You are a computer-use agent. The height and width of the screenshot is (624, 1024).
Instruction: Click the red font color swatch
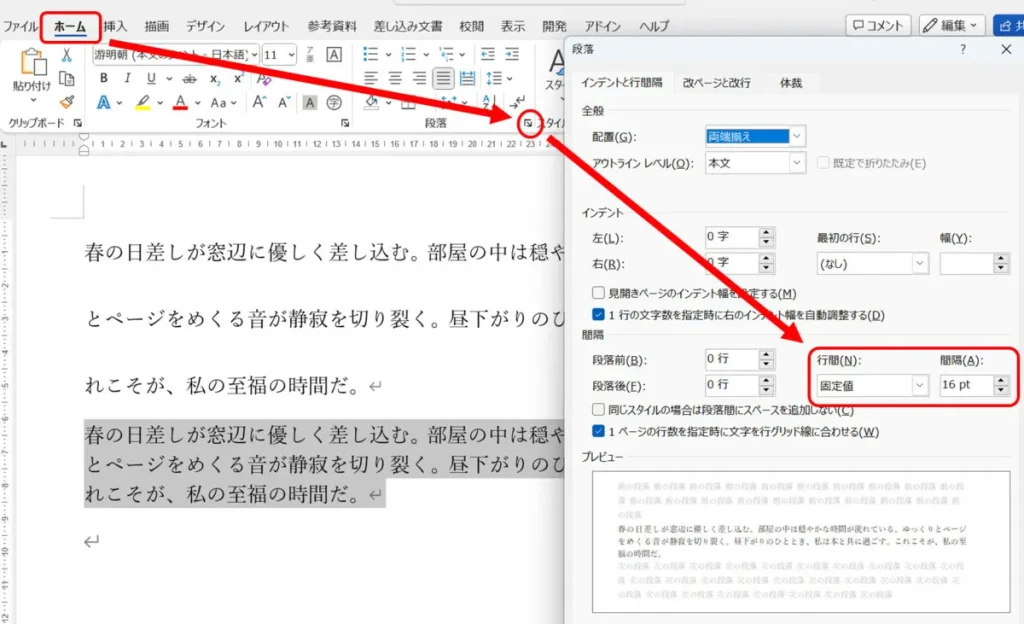[181, 102]
